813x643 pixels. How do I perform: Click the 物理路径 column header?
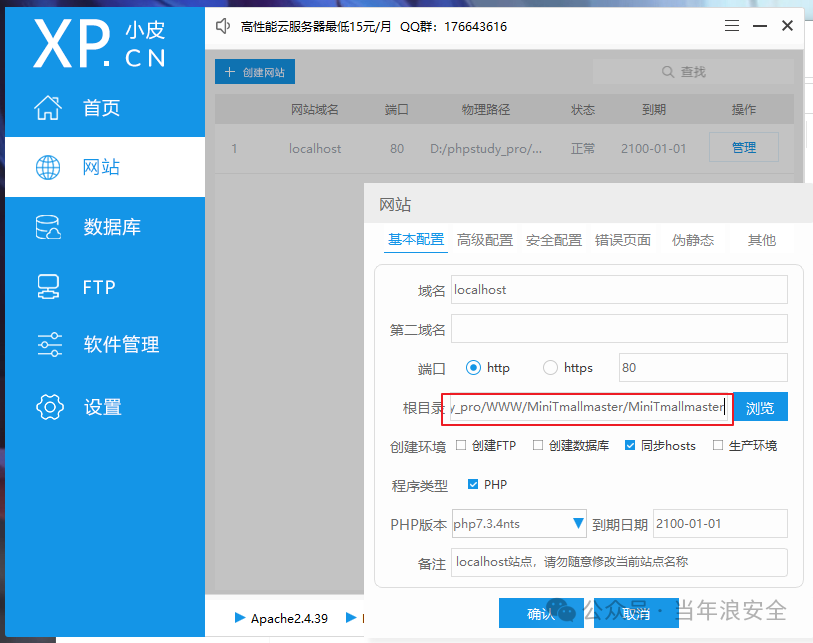coord(486,109)
